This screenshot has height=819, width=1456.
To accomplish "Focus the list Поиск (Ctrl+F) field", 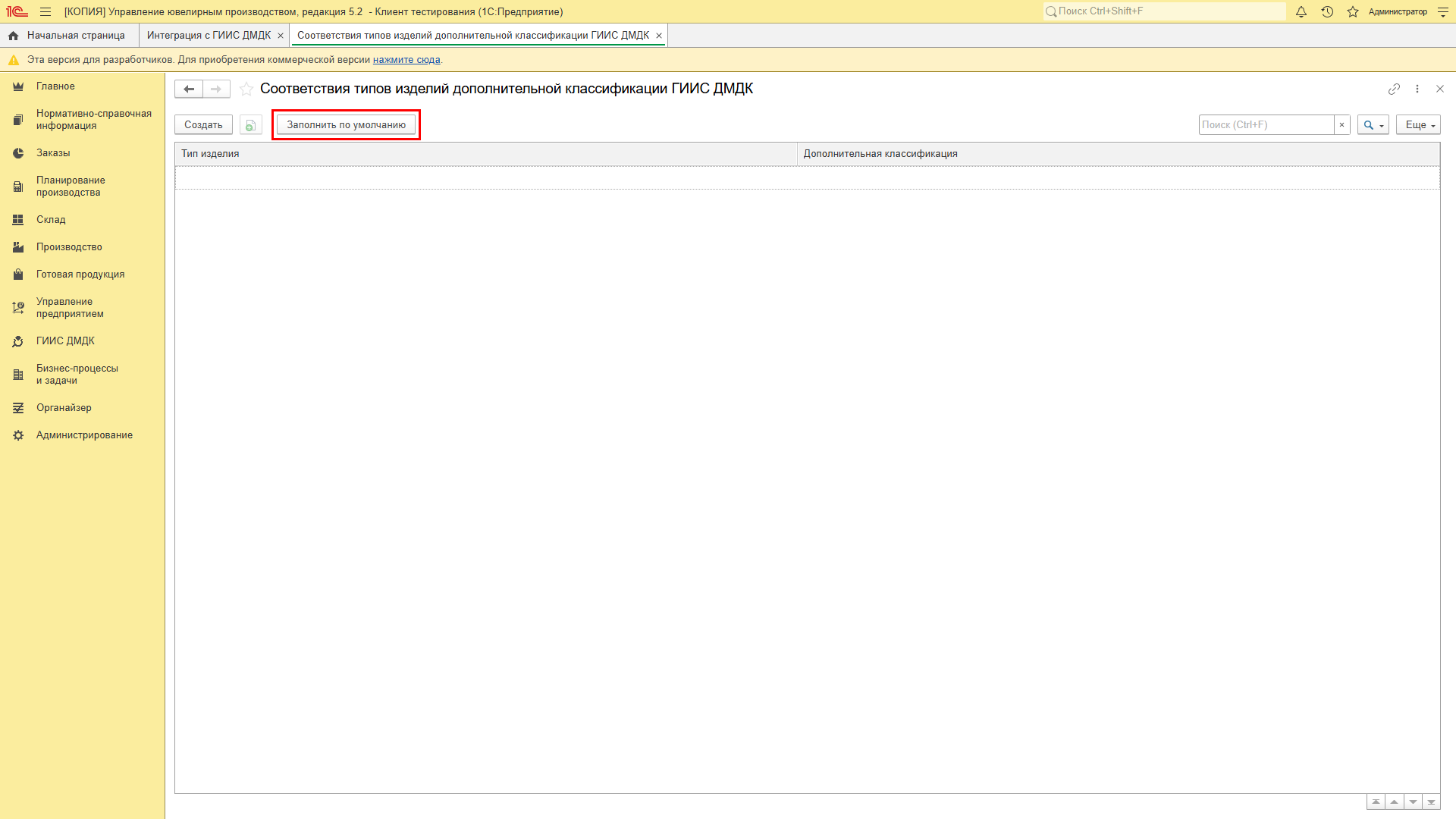I will tap(1266, 125).
